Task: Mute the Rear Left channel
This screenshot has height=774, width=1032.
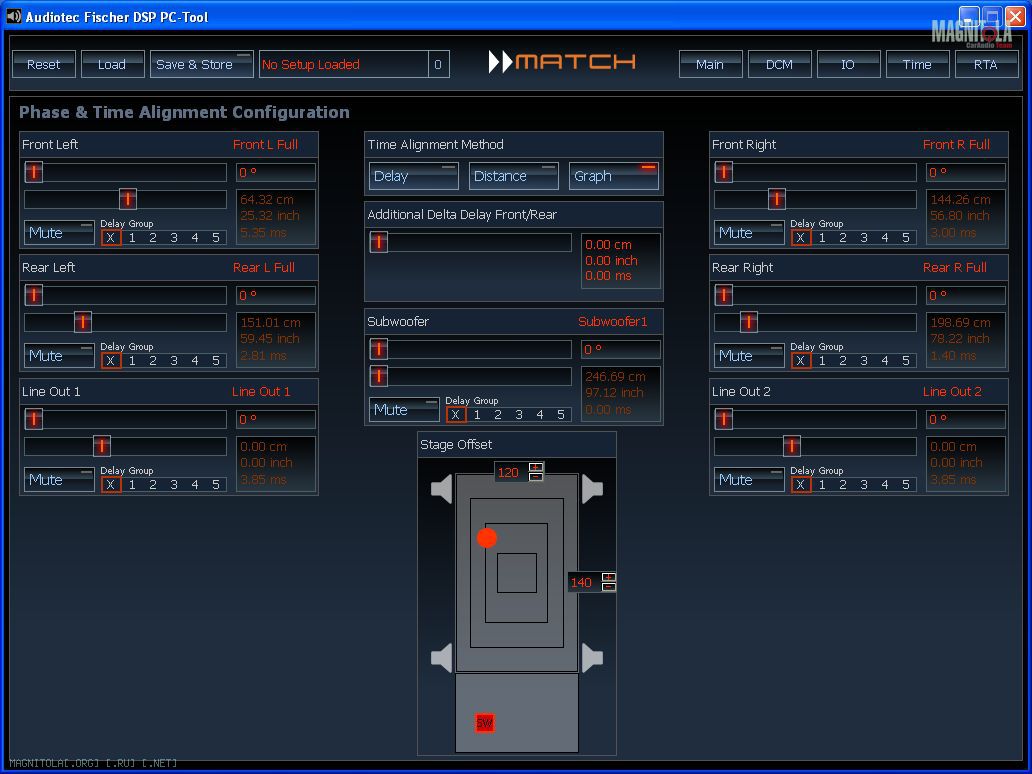Action: tap(59, 356)
